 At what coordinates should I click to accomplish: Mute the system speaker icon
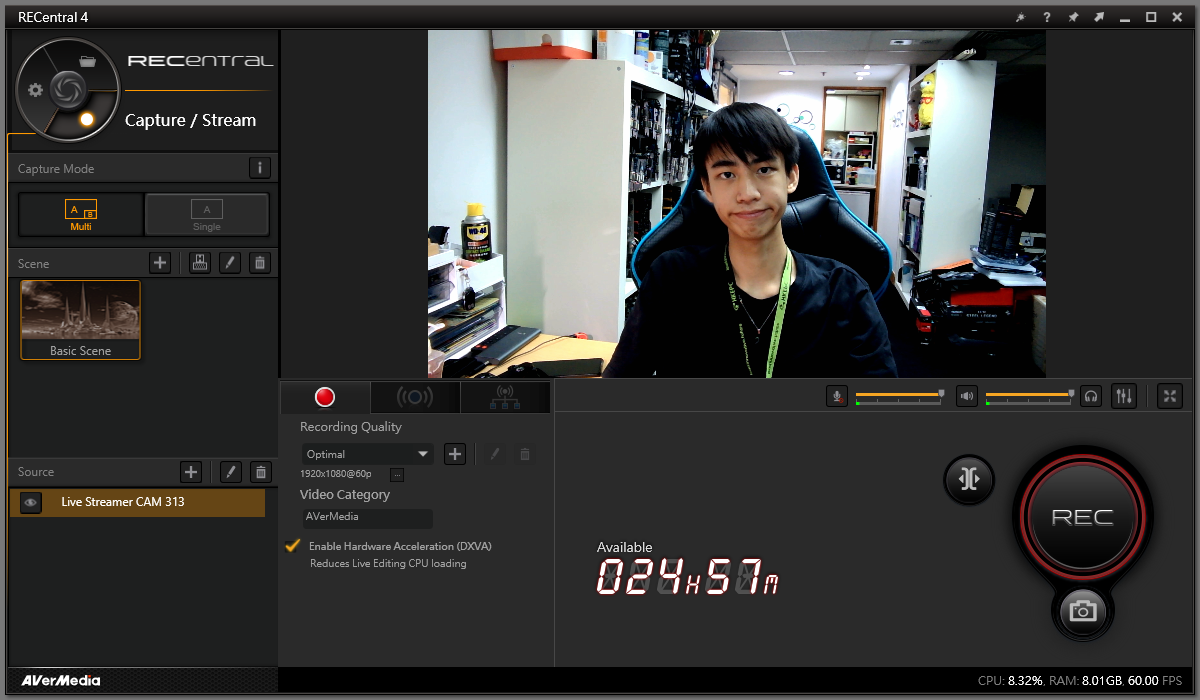click(x=966, y=396)
